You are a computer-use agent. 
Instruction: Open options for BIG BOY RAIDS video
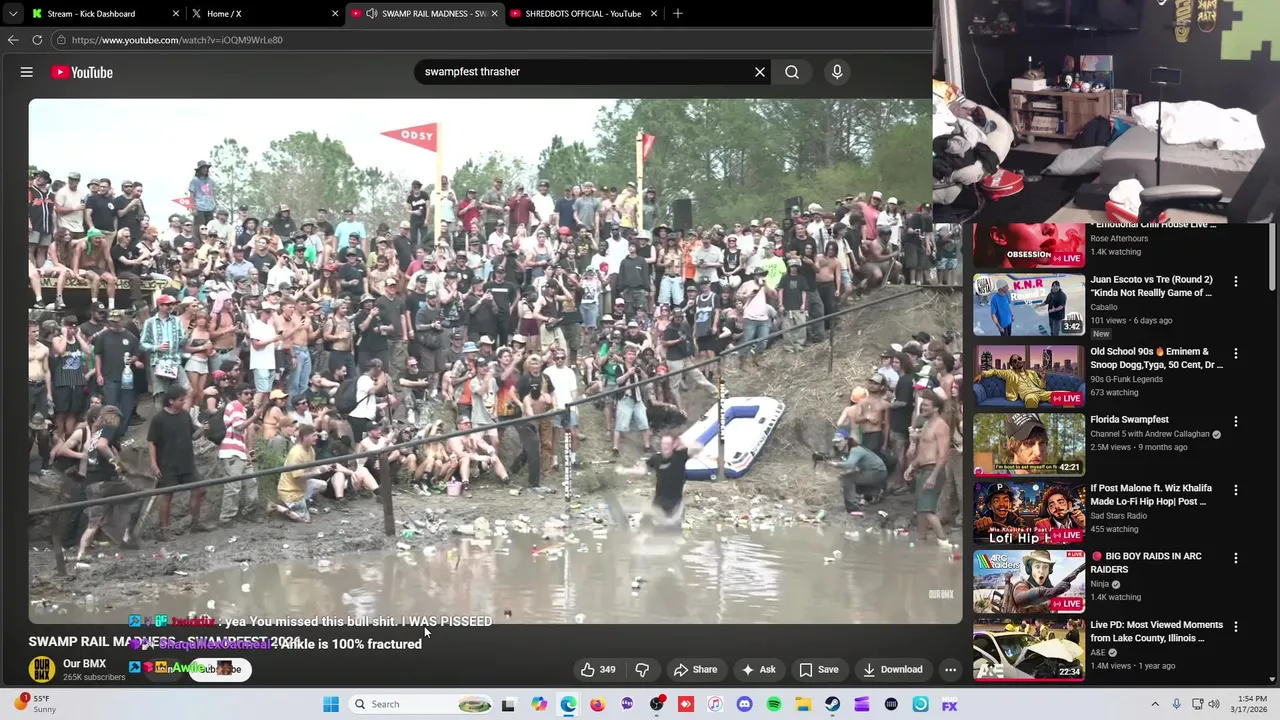pos(1236,558)
